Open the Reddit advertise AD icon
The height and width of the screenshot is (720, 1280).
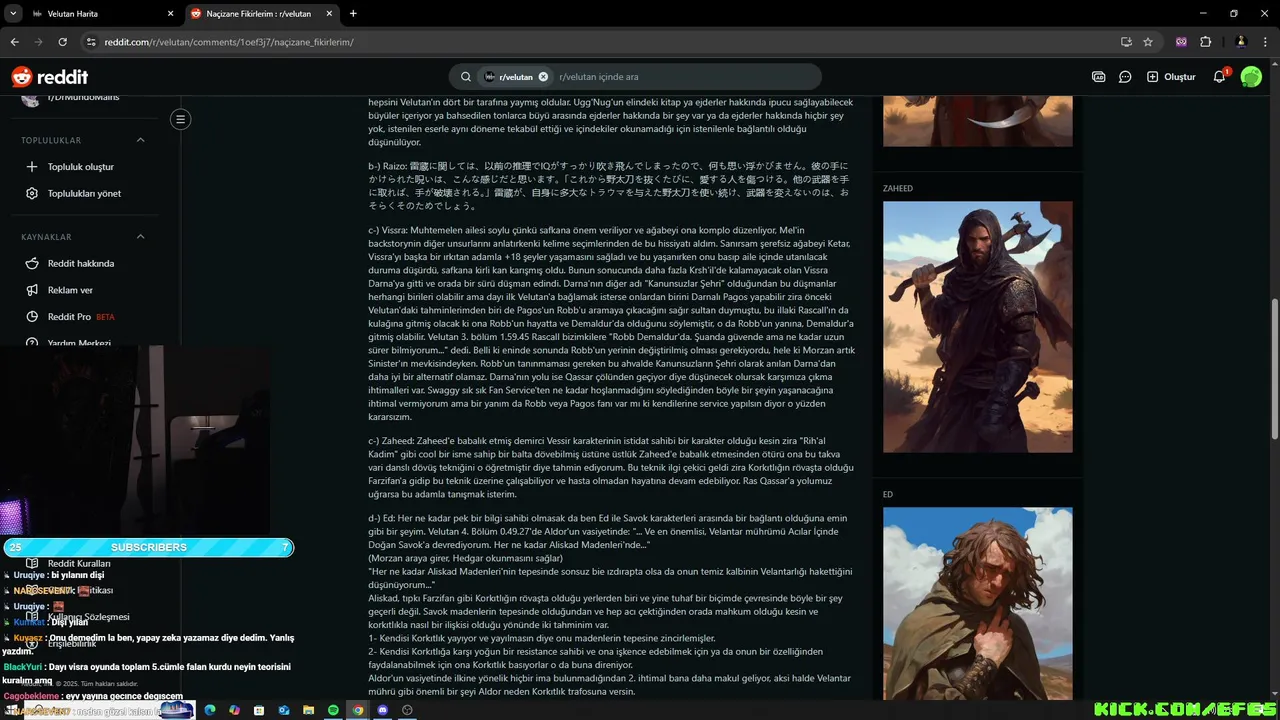pyautogui.click(x=1098, y=77)
